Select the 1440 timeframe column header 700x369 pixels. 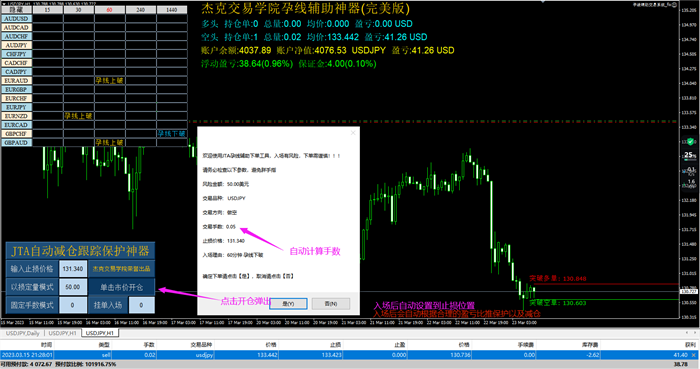tap(172, 9)
